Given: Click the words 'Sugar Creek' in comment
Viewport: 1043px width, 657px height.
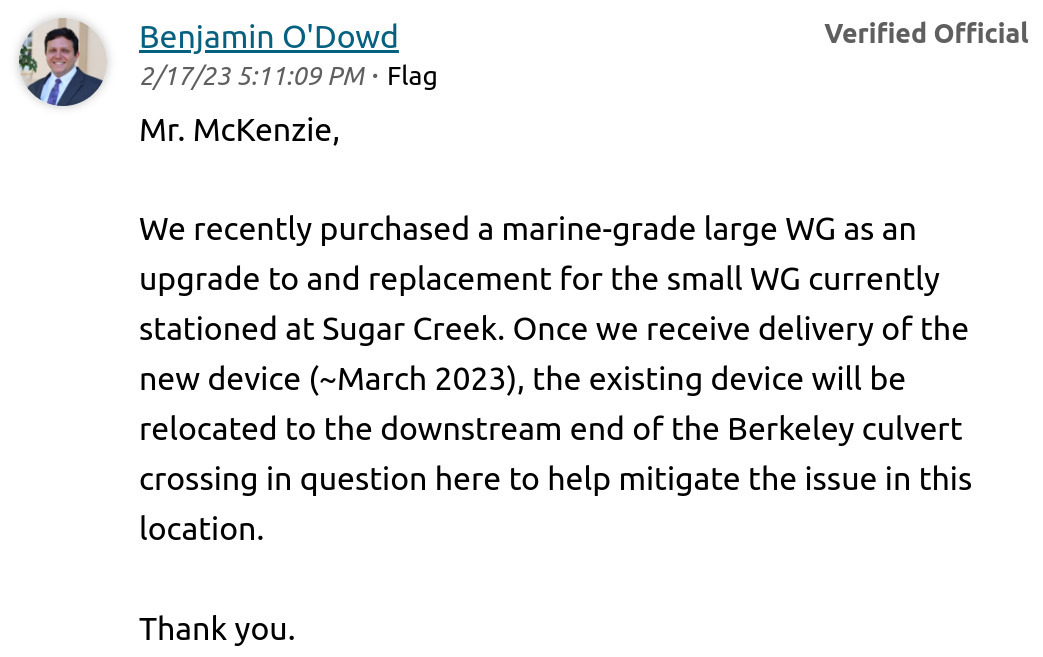Looking at the screenshot, I should (x=412, y=330).
